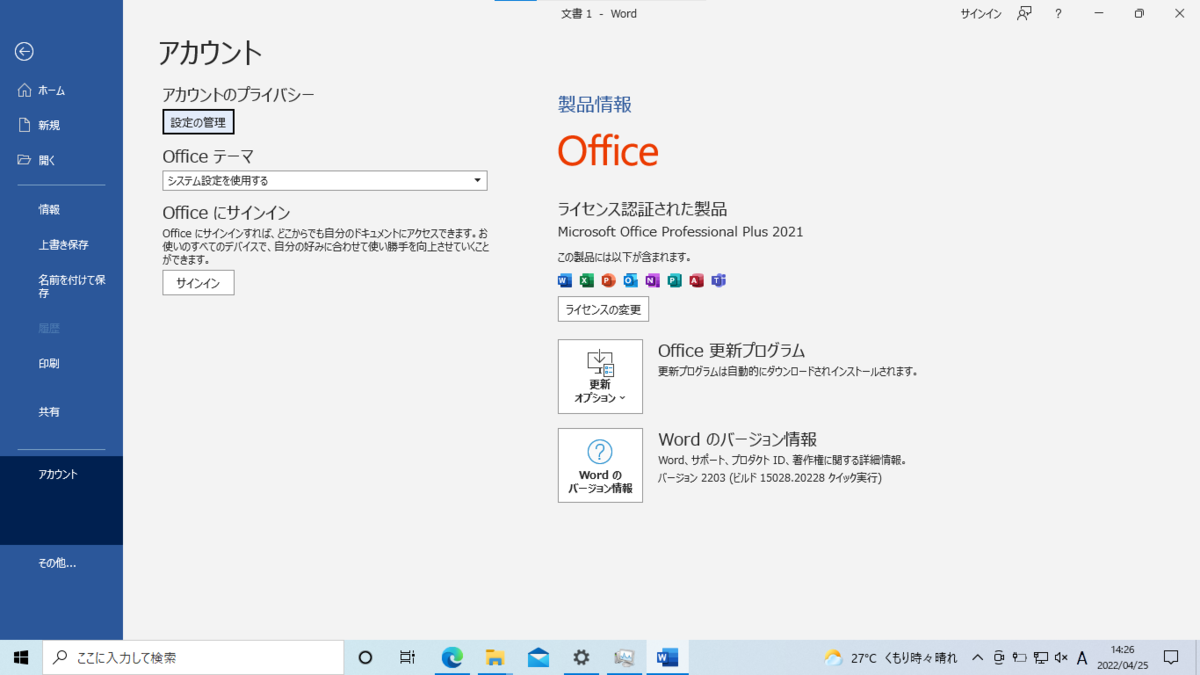Open Settings gear on the taskbar

coord(581,657)
